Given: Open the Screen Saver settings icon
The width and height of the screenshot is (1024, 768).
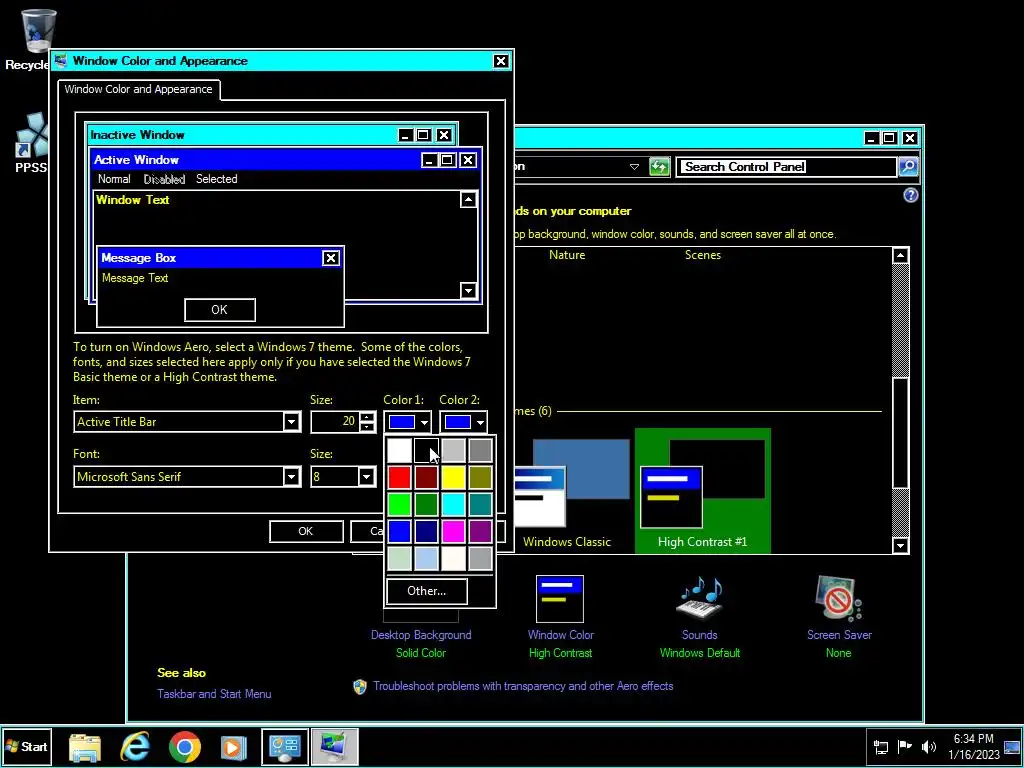Looking at the screenshot, I should (839, 598).
